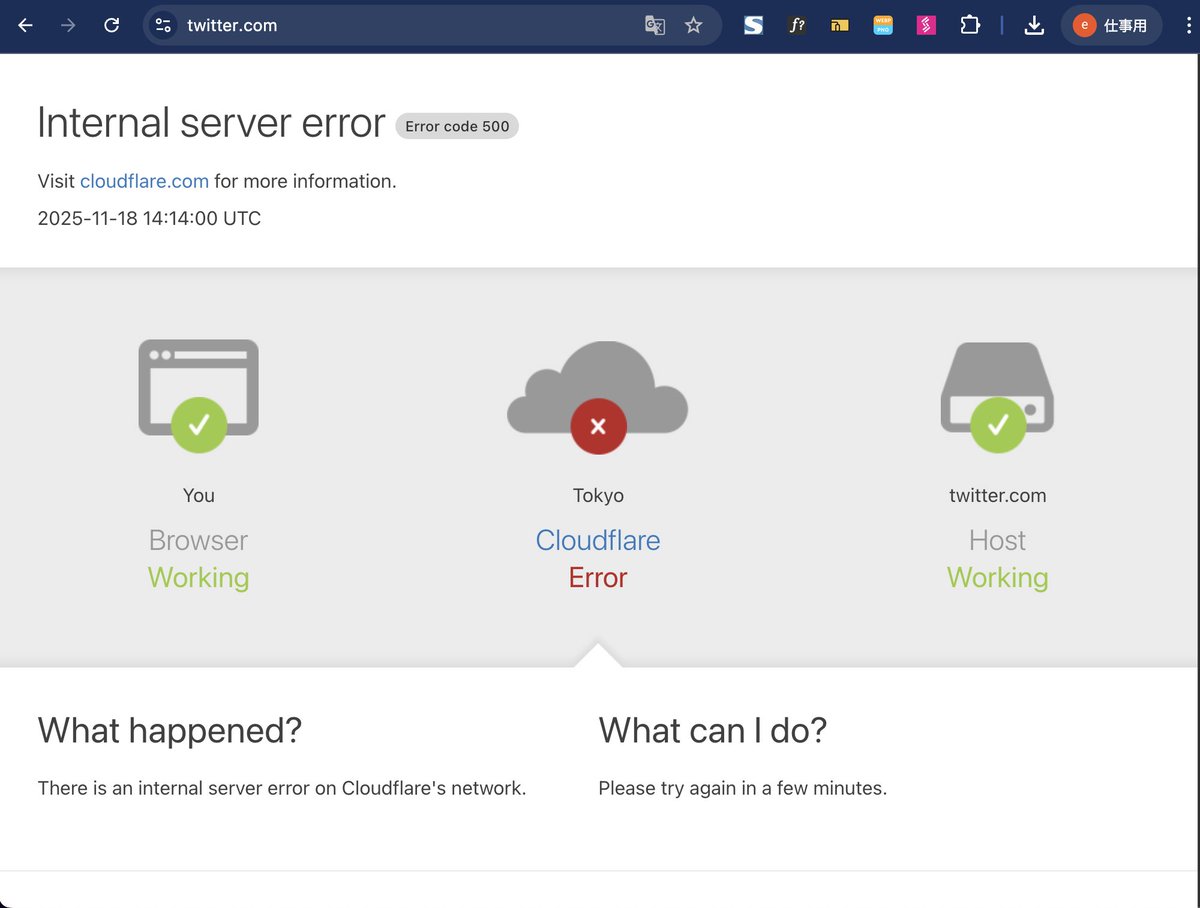
Task: Click the Internal server error heading
Action: pos(211,123)
